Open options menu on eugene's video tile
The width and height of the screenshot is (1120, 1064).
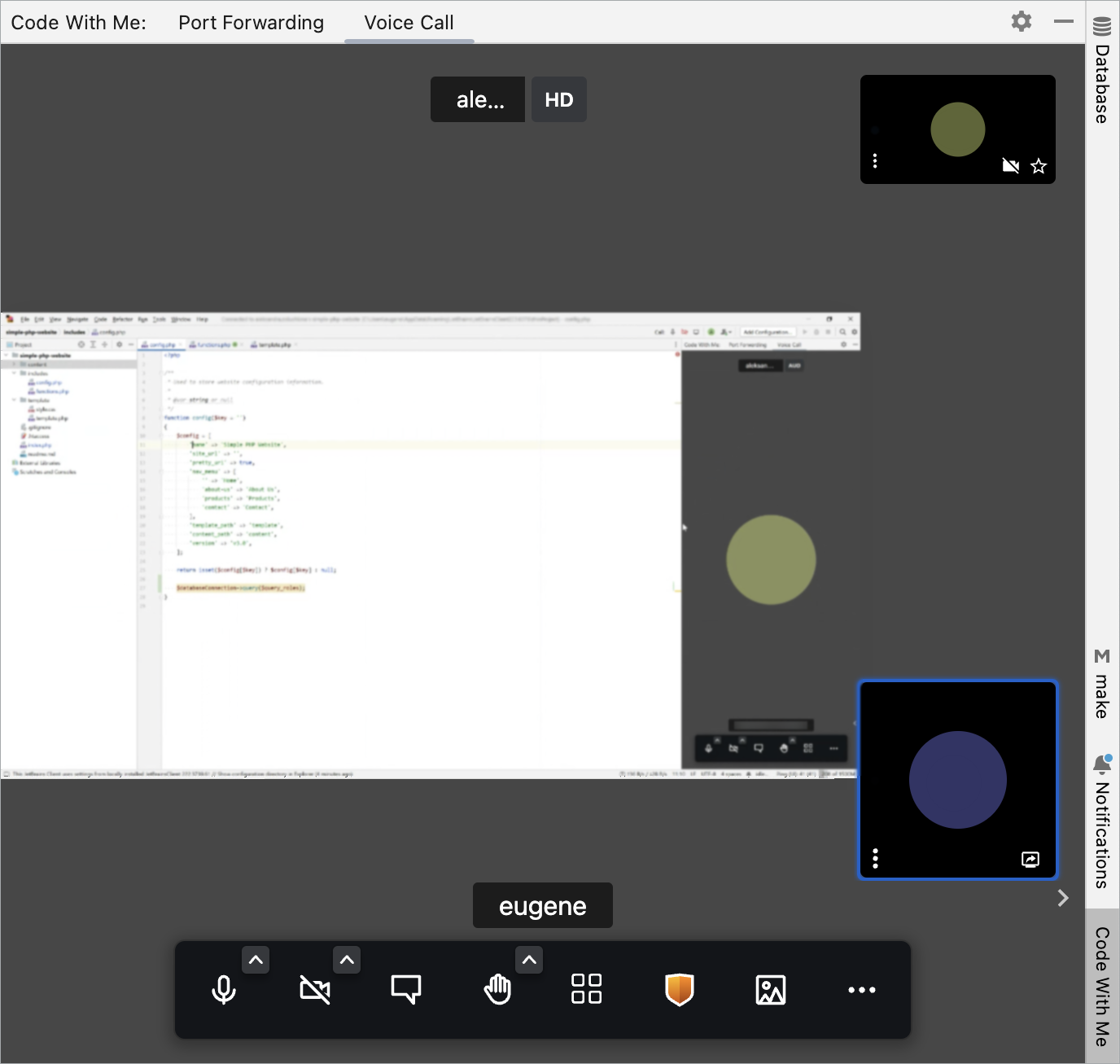875,858
